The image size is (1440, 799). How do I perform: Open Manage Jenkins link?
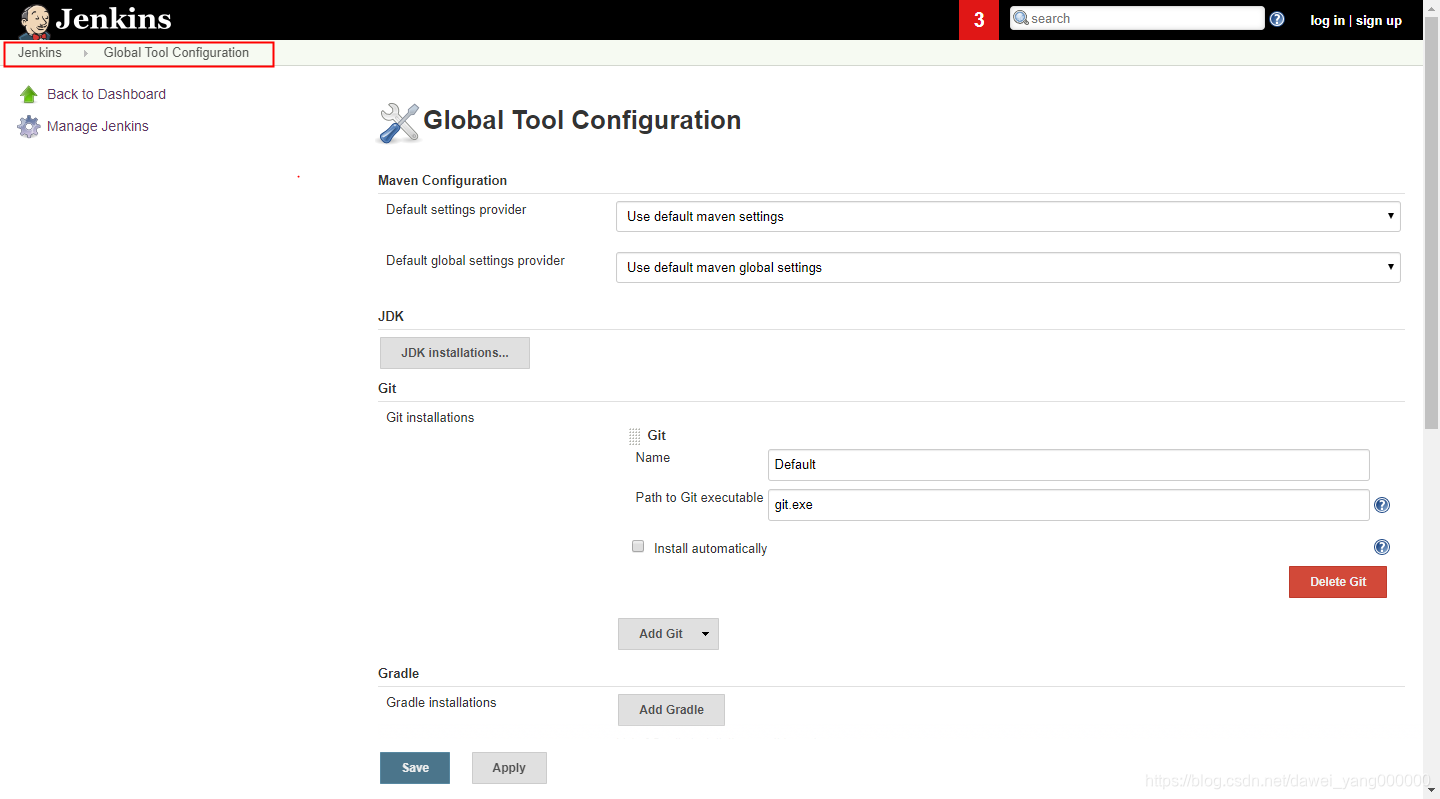pos(98,126)
